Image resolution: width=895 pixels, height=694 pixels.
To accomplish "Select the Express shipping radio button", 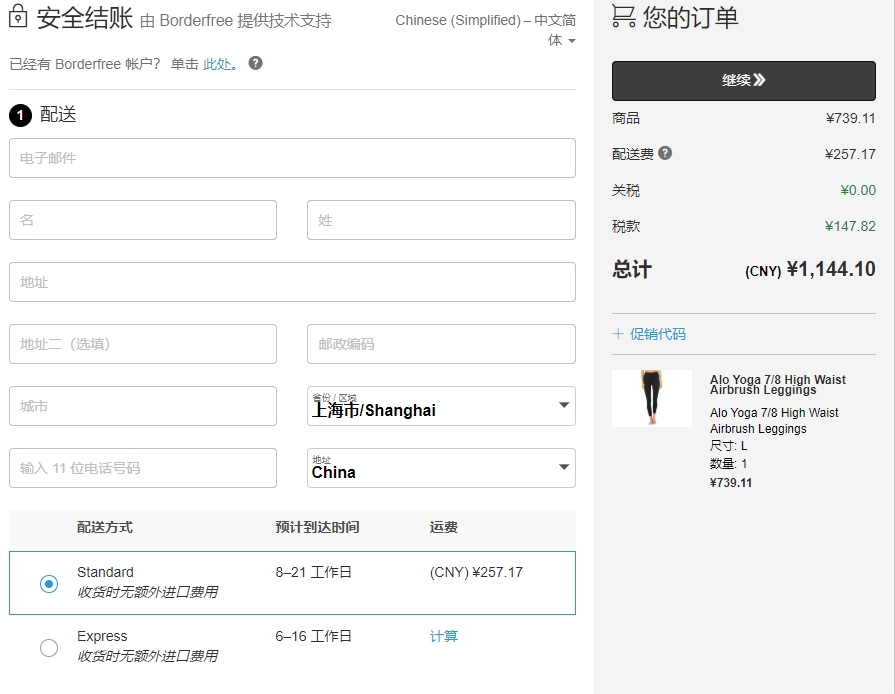I will 49,648.
